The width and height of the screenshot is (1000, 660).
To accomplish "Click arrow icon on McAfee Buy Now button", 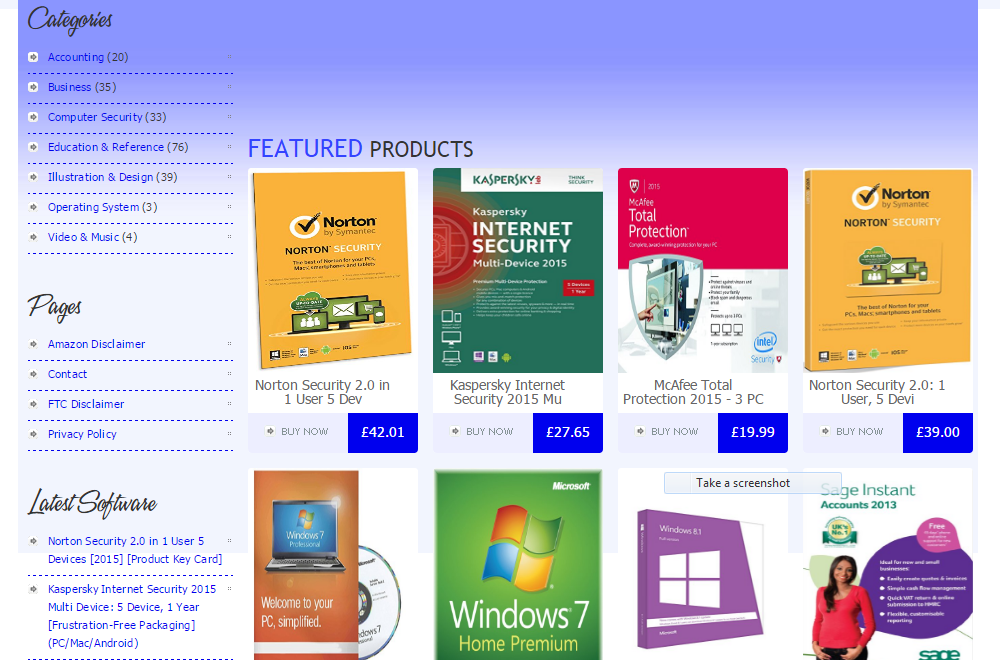I will 641,432.
